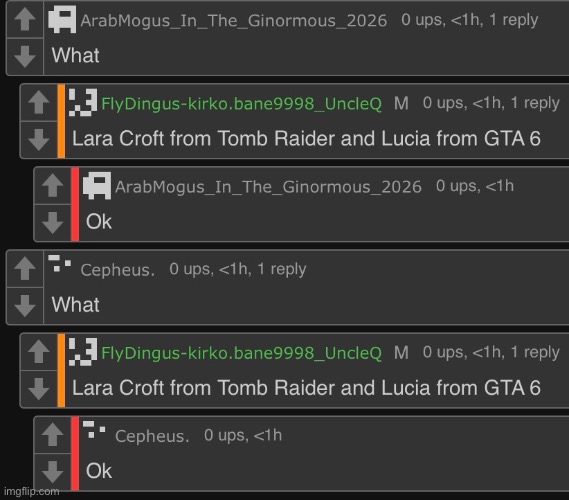Downvote ArabMogus's "Ok" reply
Screen dimensions: 569x500
(53, 222)
